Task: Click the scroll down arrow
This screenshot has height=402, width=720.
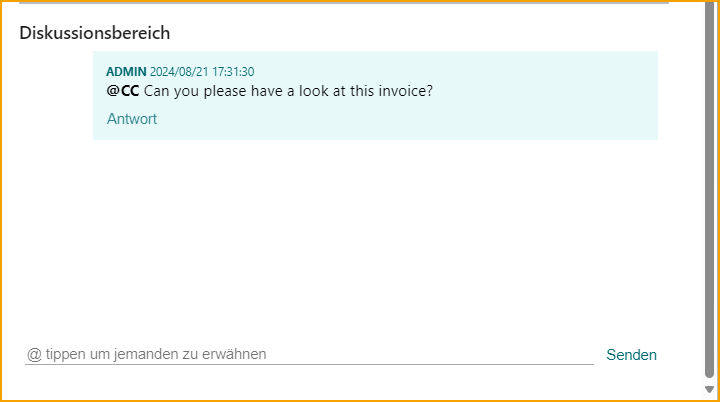Action: [709, 389]
